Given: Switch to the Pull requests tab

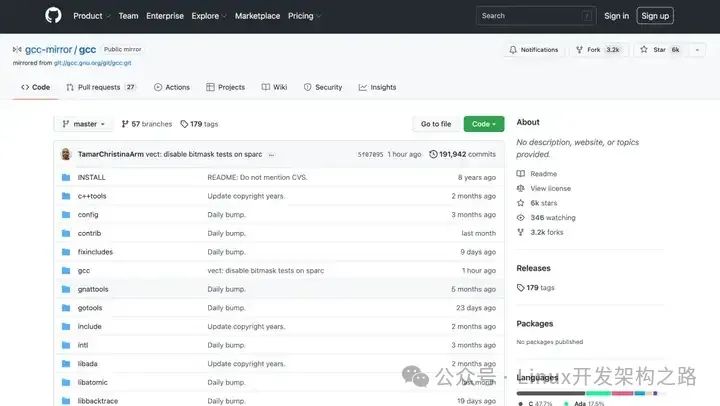Looking at the screenshot, I should coord(101,87).
